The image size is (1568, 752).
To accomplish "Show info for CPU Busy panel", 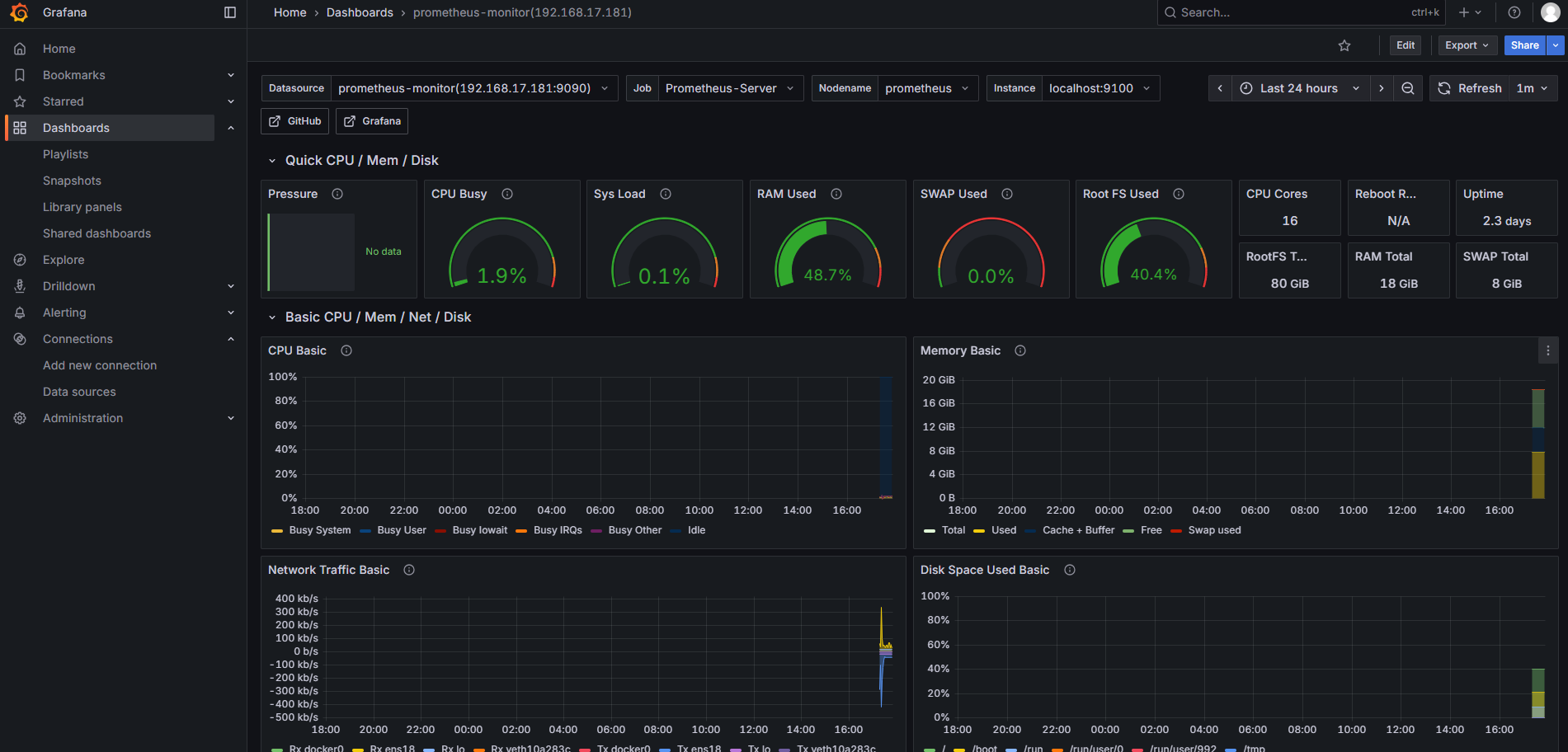I will [507, 194].
